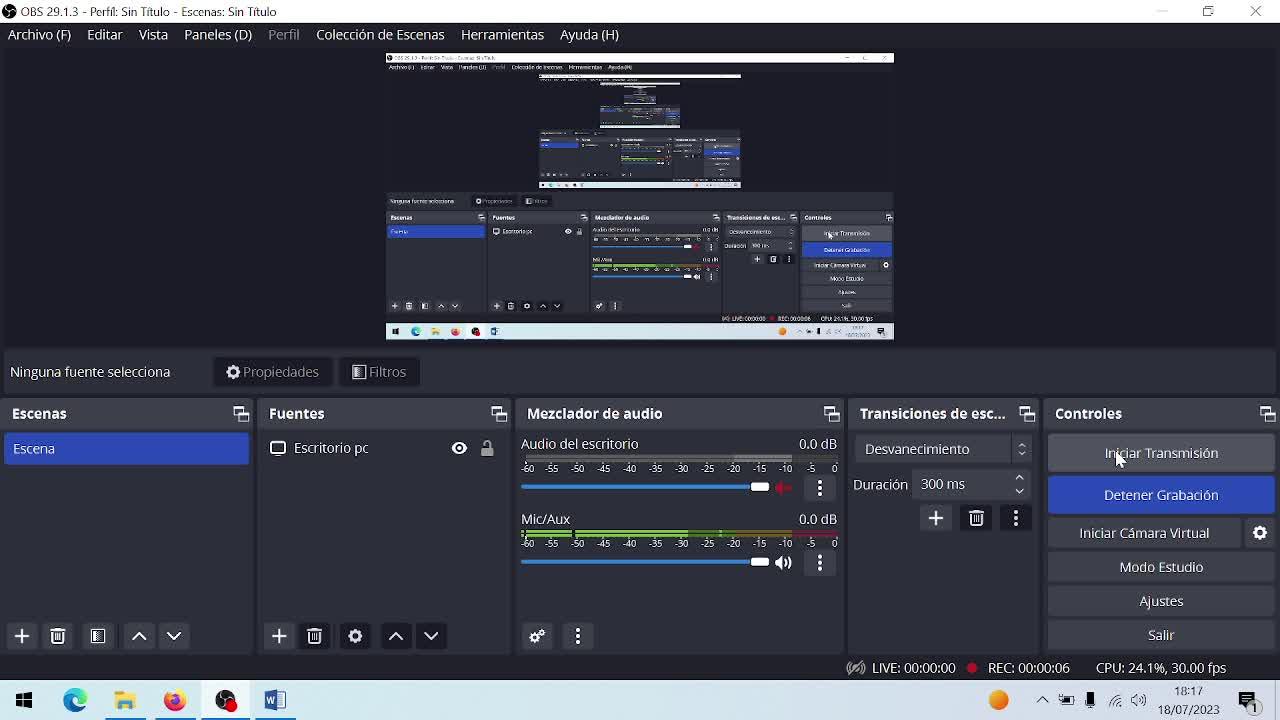The height and width of the screenshot is (720, 1280).
Task: Start the virtual camera
Action: [x=1144, y=533]
